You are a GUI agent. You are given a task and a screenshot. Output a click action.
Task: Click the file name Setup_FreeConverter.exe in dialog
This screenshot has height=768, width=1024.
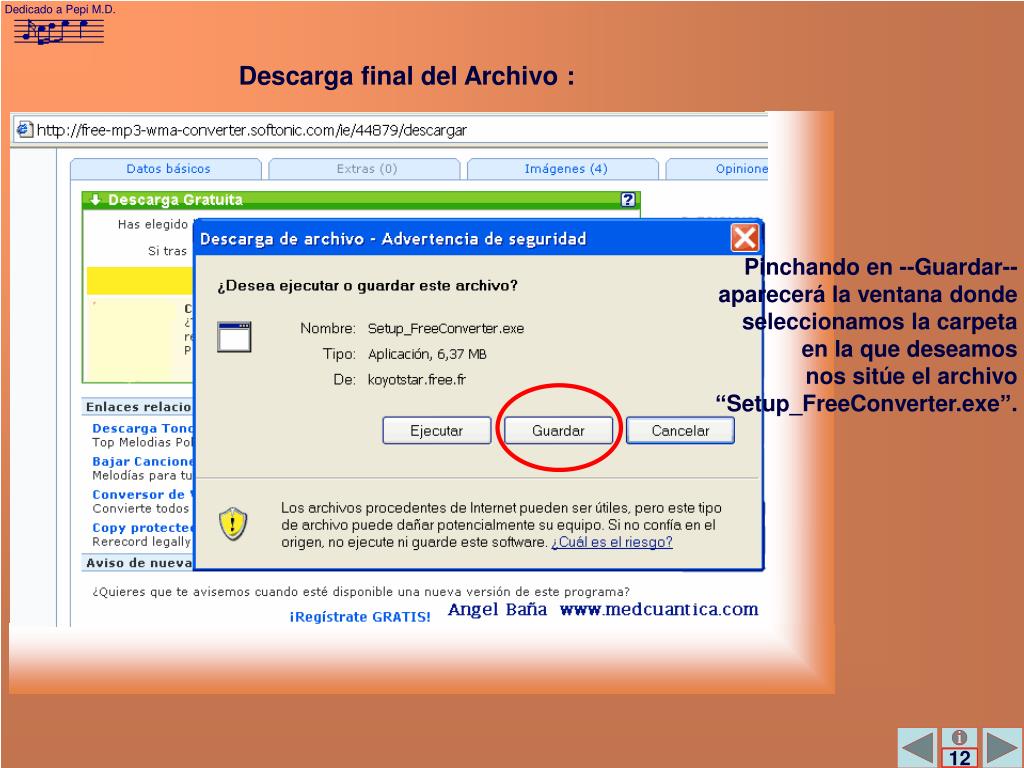tap(446, 328)
